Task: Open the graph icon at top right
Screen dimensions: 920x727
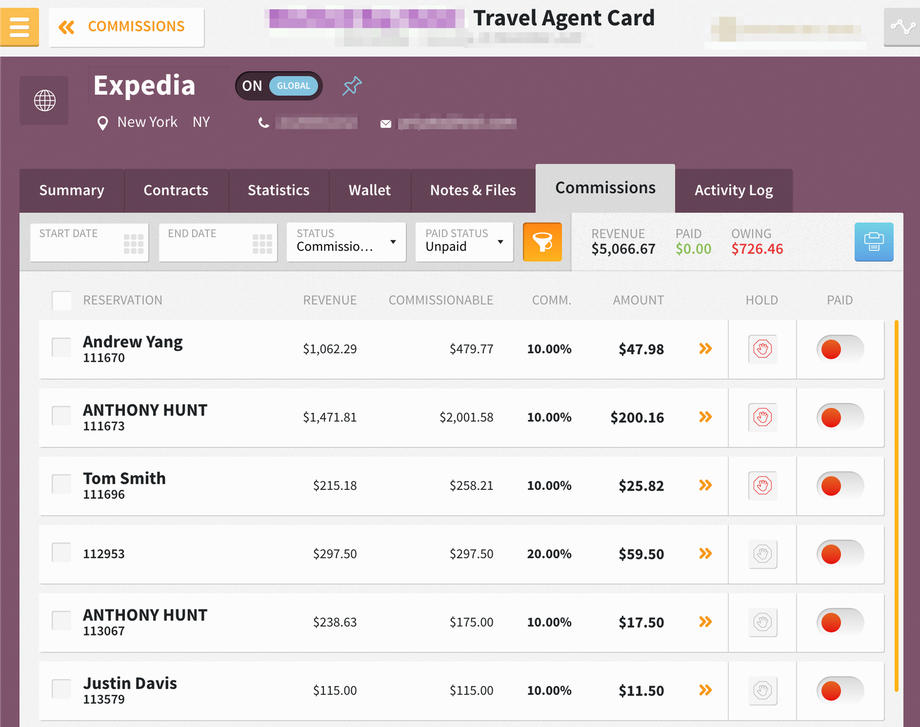Action: click(x=902, y=27)
